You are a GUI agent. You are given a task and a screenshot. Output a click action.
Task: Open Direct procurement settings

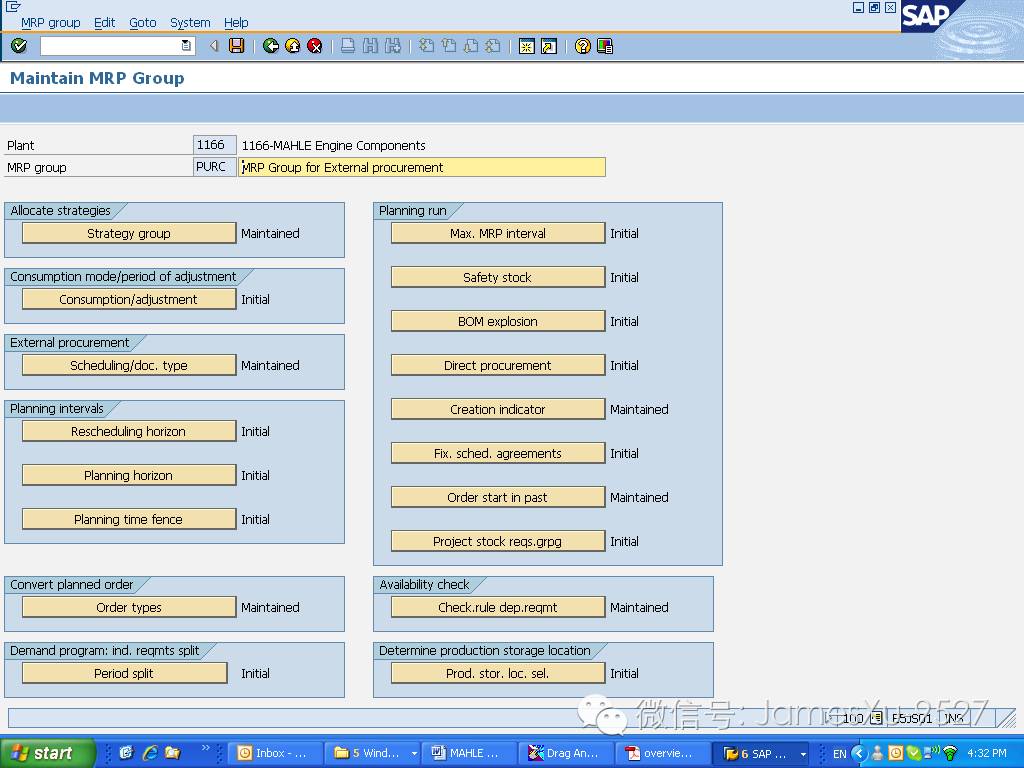tap(498, 365)
